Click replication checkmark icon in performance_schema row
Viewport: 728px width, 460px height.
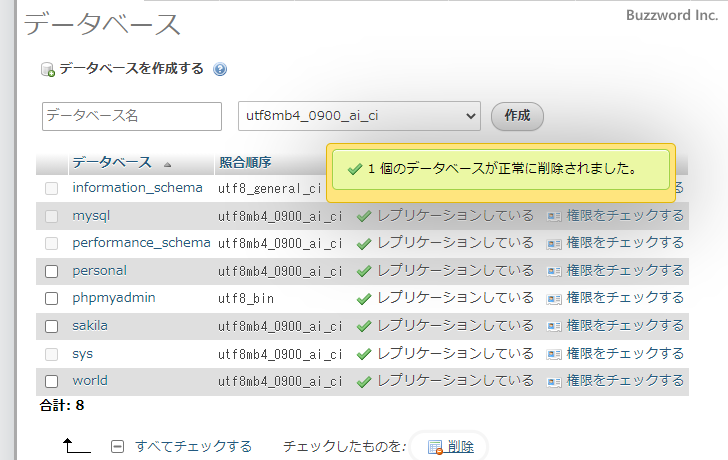(x=364, y=244)
